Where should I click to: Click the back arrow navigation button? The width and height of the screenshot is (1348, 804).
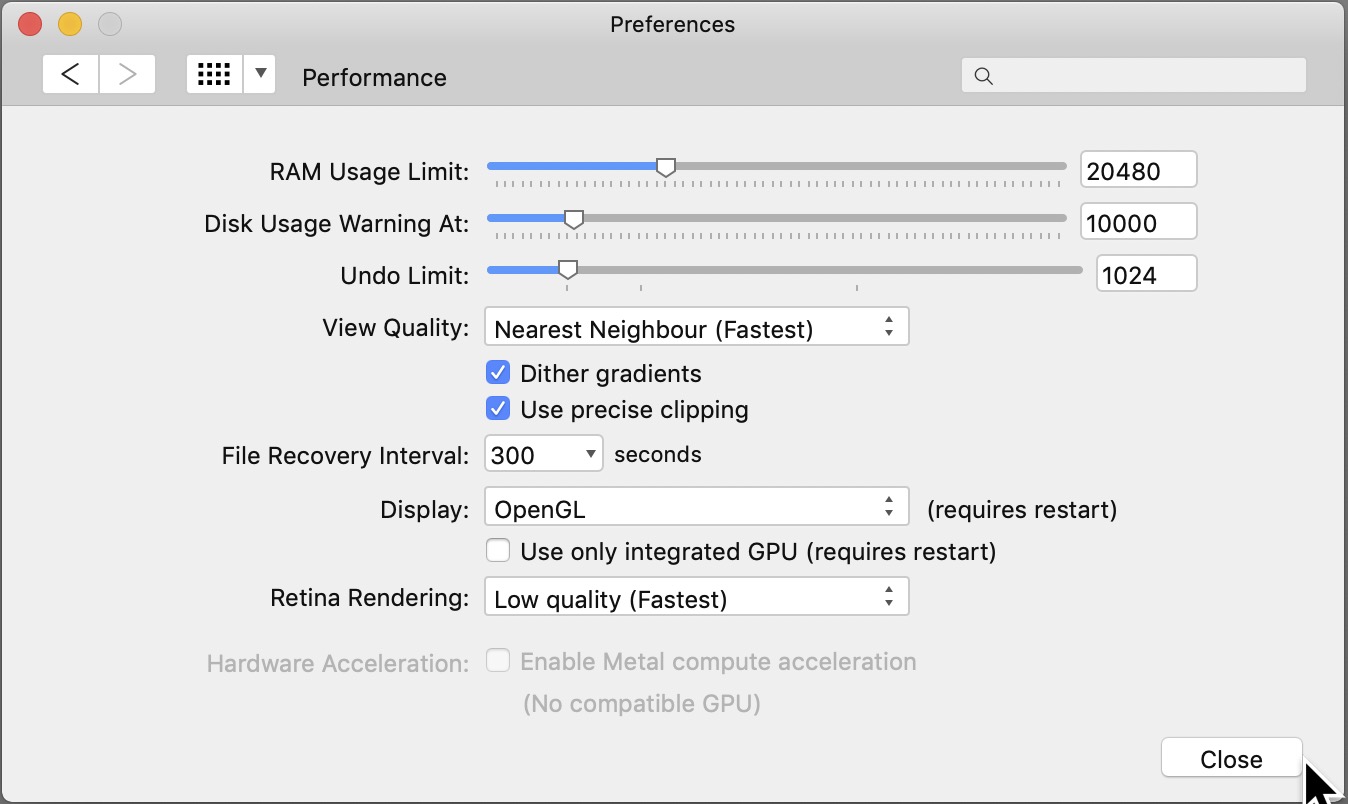click(x=70, y=75)
